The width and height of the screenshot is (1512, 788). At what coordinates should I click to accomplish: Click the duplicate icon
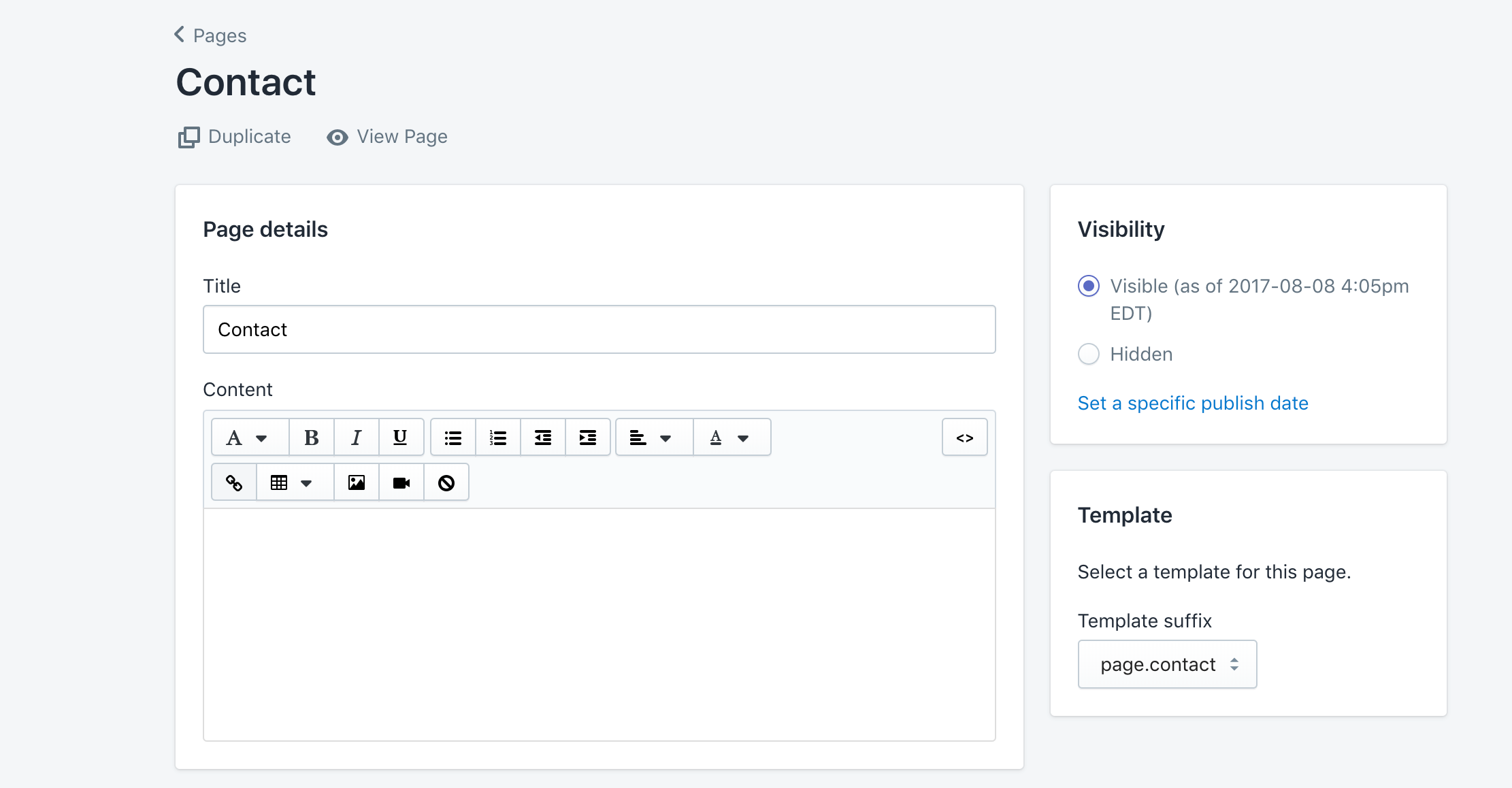click(188, 137)
